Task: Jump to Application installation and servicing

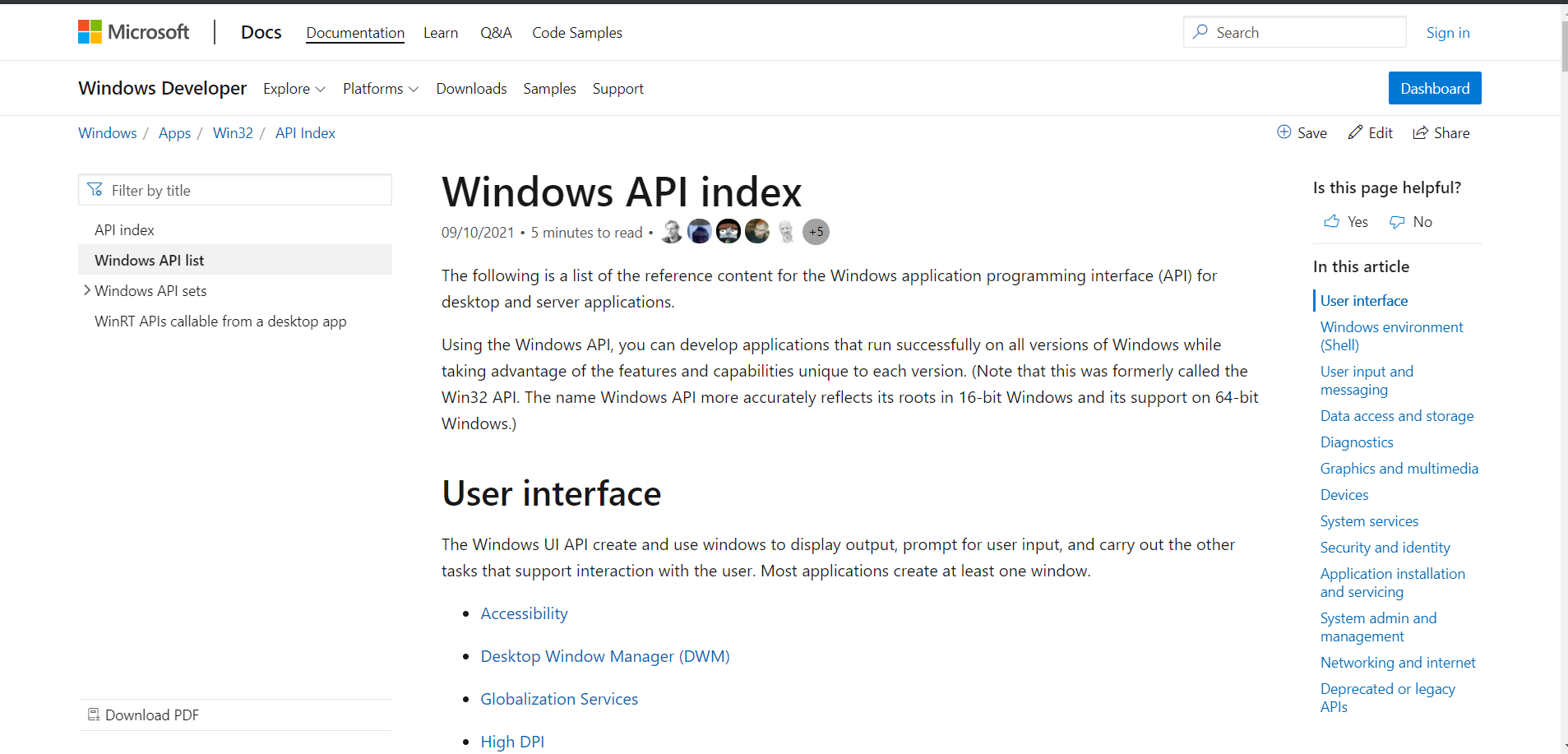Action: coord(1393,583)
